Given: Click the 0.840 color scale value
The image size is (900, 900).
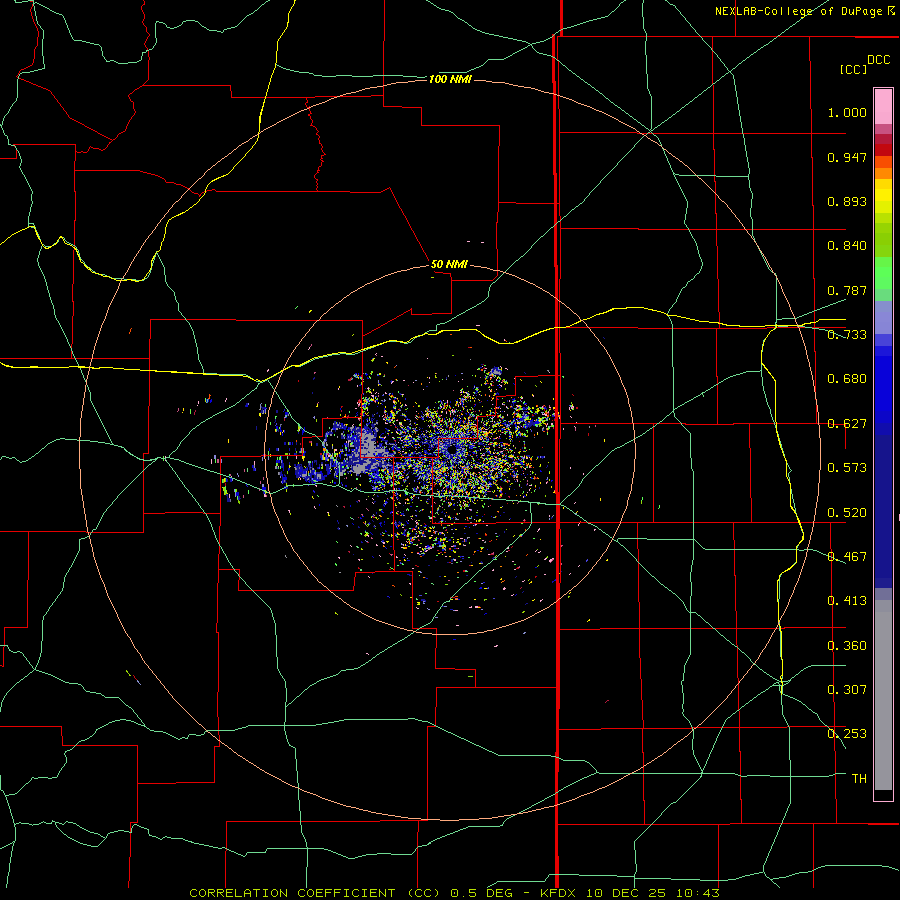Looking at the screenshot, I should 847,246.
